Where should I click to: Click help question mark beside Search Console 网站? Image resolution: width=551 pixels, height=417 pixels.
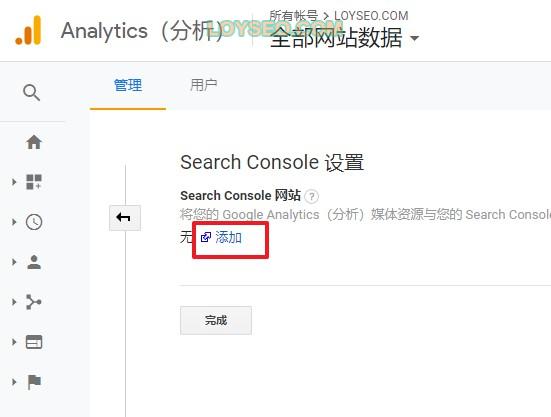pyautogui.click(x=311, y=196)
